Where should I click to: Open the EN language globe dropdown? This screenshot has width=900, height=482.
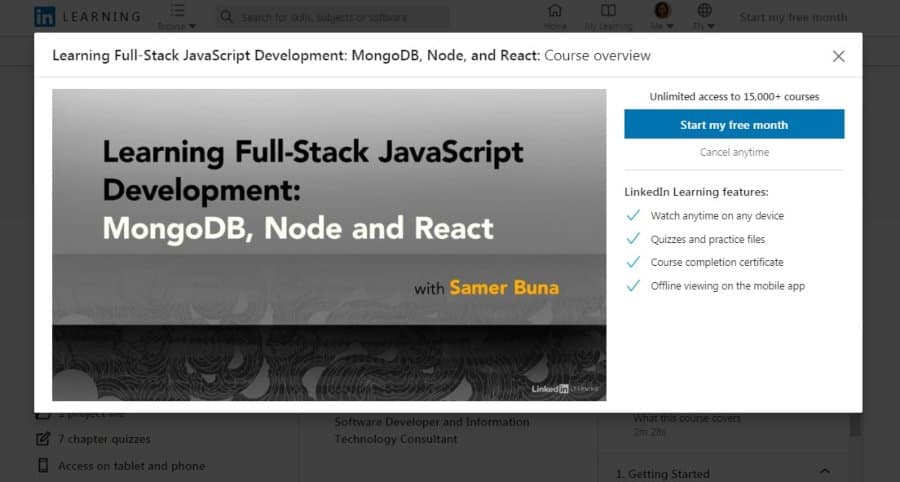click(704, 17)
